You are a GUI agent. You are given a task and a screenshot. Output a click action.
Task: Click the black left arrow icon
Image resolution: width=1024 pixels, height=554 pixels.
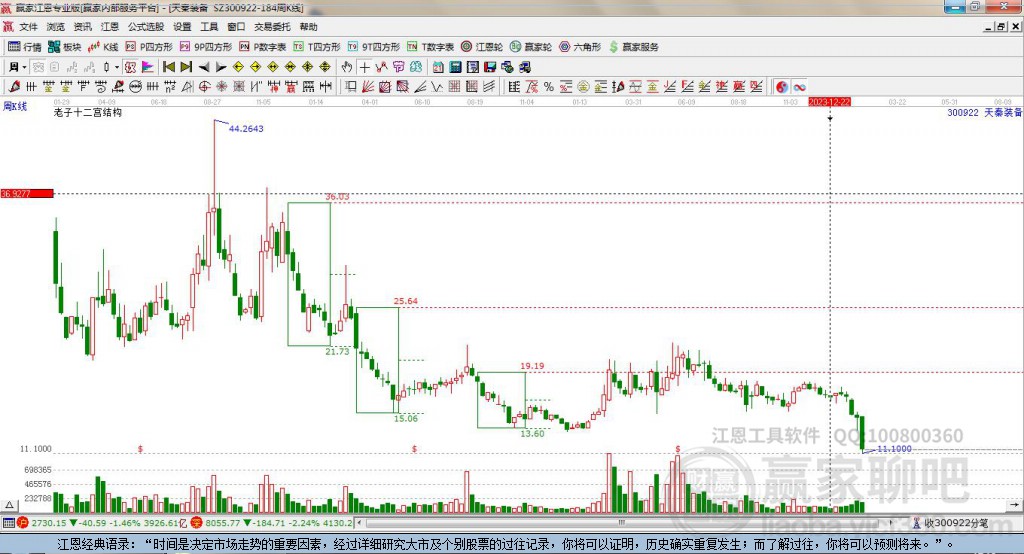pos(204,67)
